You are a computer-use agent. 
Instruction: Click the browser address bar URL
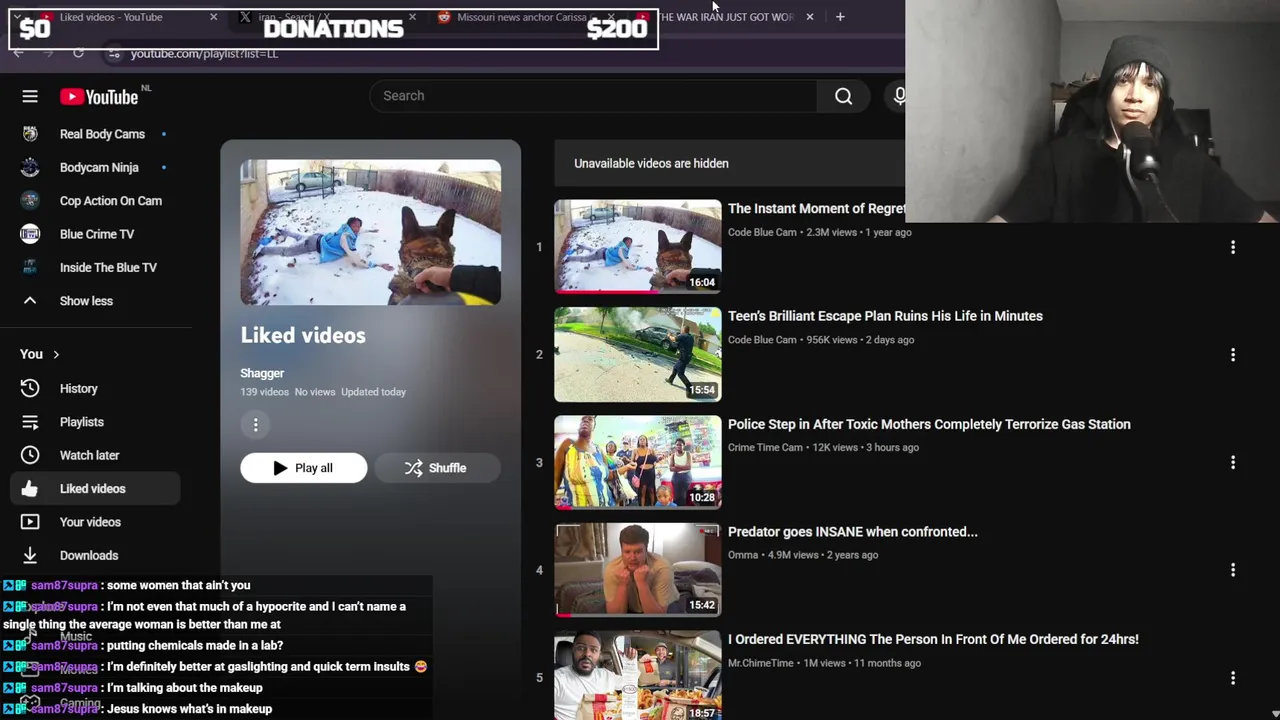204,53
